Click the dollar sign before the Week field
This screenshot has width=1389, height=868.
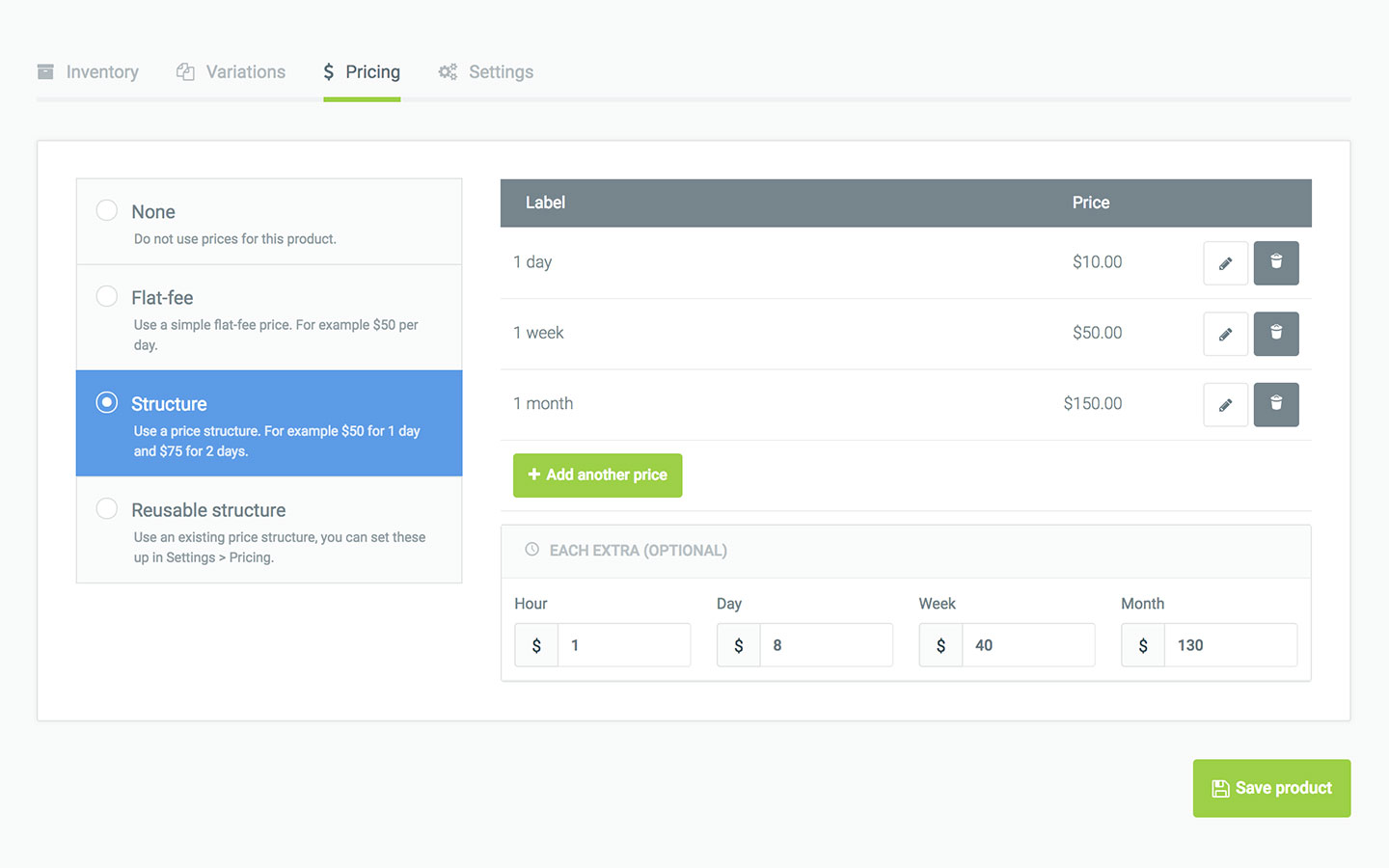(940, 645)
